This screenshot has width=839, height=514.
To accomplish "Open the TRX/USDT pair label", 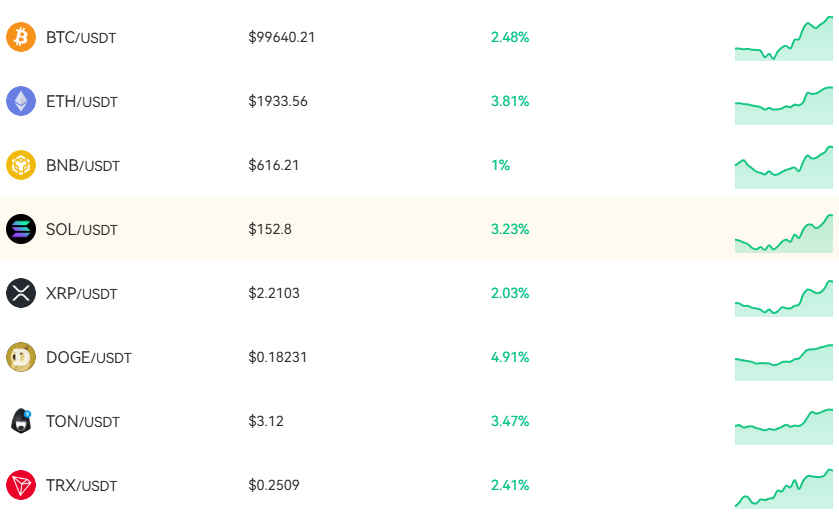I will point(81,486).
